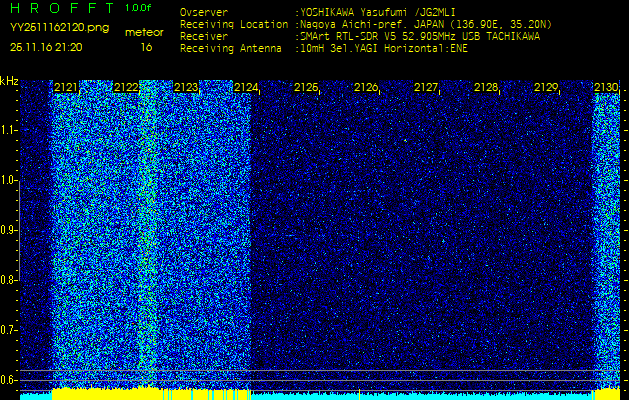Screen dimensions: 629x400
Task: Click the 2122 time marker
Action: (126, 87)
